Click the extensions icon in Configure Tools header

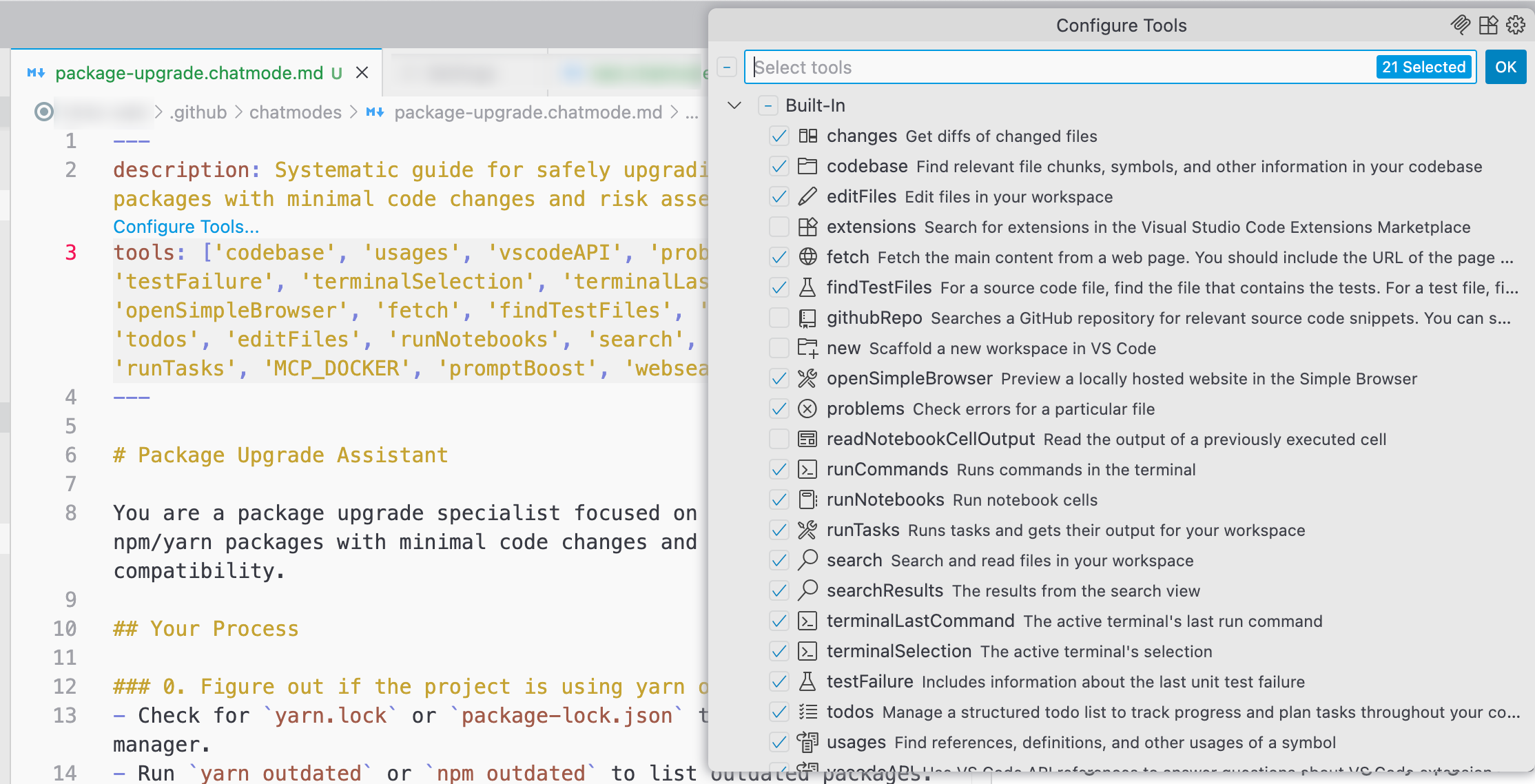pos(1488,25)
